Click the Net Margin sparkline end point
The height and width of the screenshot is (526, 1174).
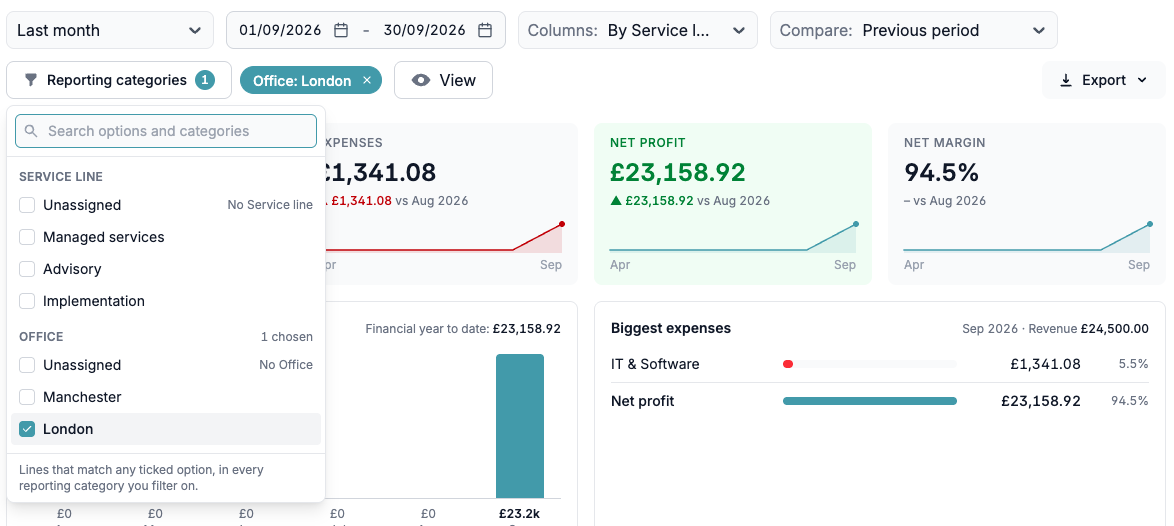1149,224
